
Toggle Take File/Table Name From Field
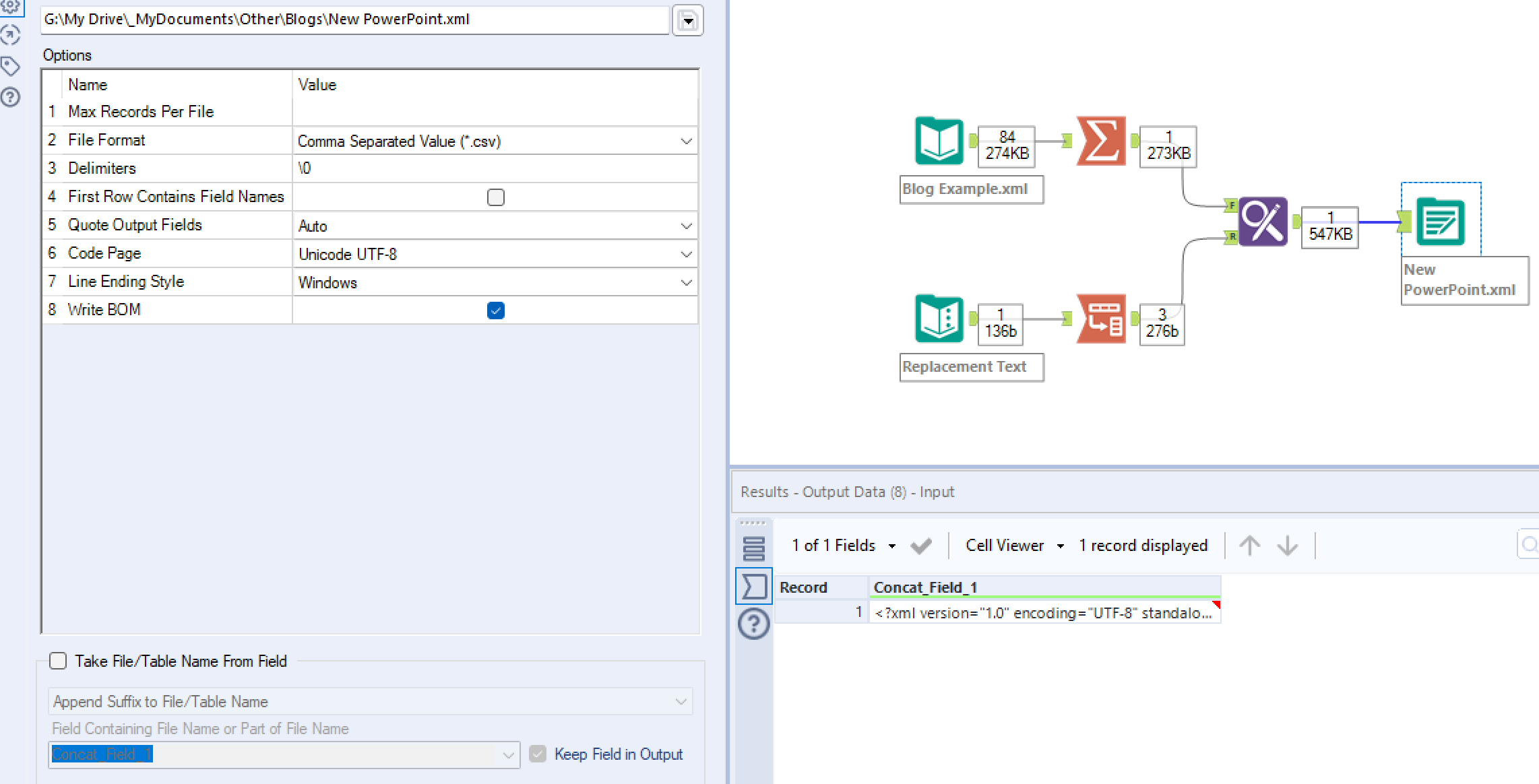coord(59,661)
